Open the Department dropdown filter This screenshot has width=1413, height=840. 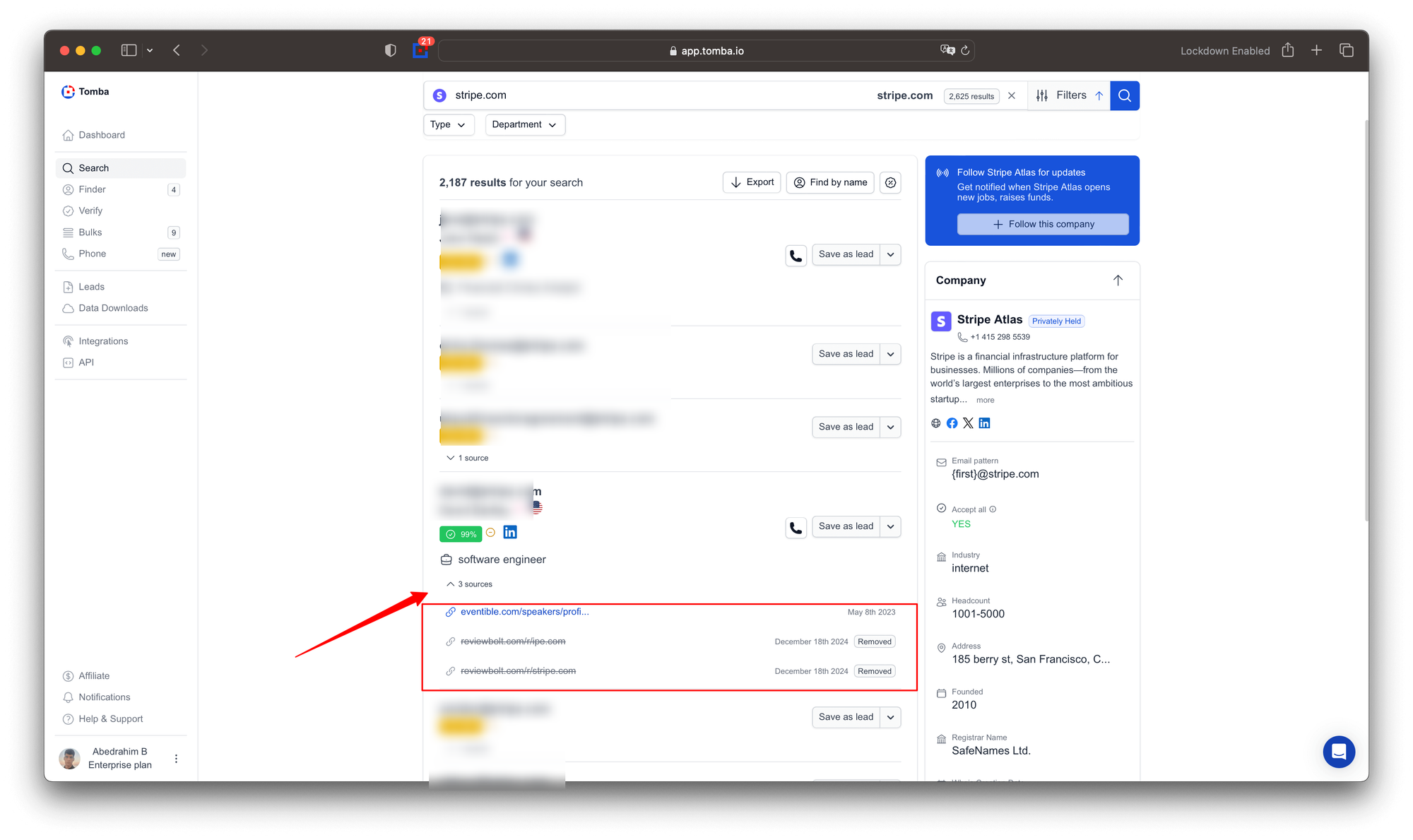524,124
